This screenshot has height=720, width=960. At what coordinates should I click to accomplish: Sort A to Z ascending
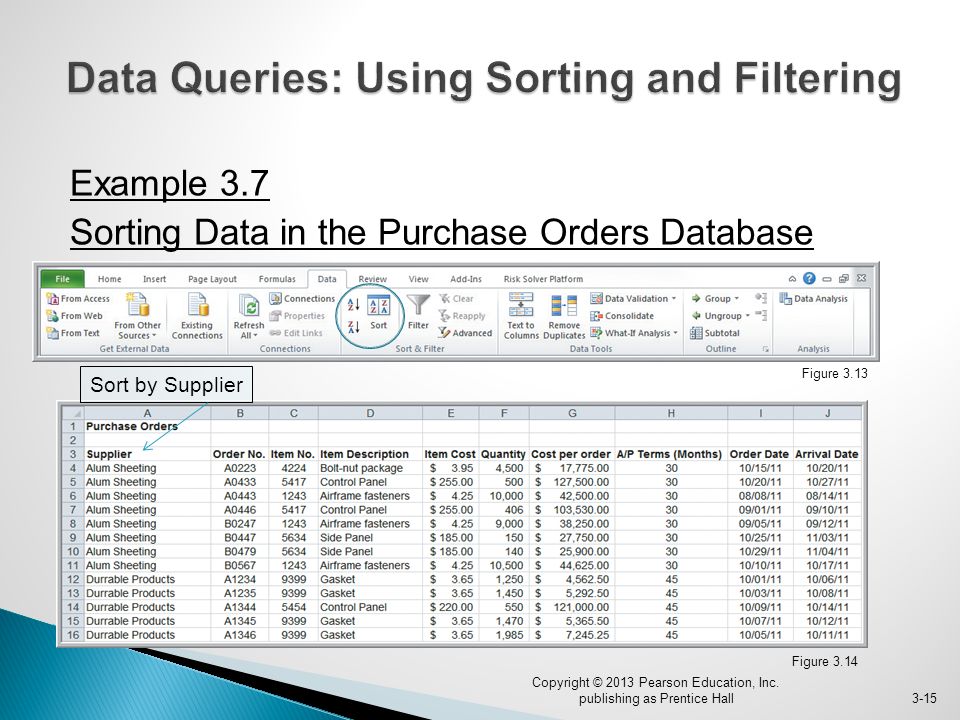(x=353, y=304)
